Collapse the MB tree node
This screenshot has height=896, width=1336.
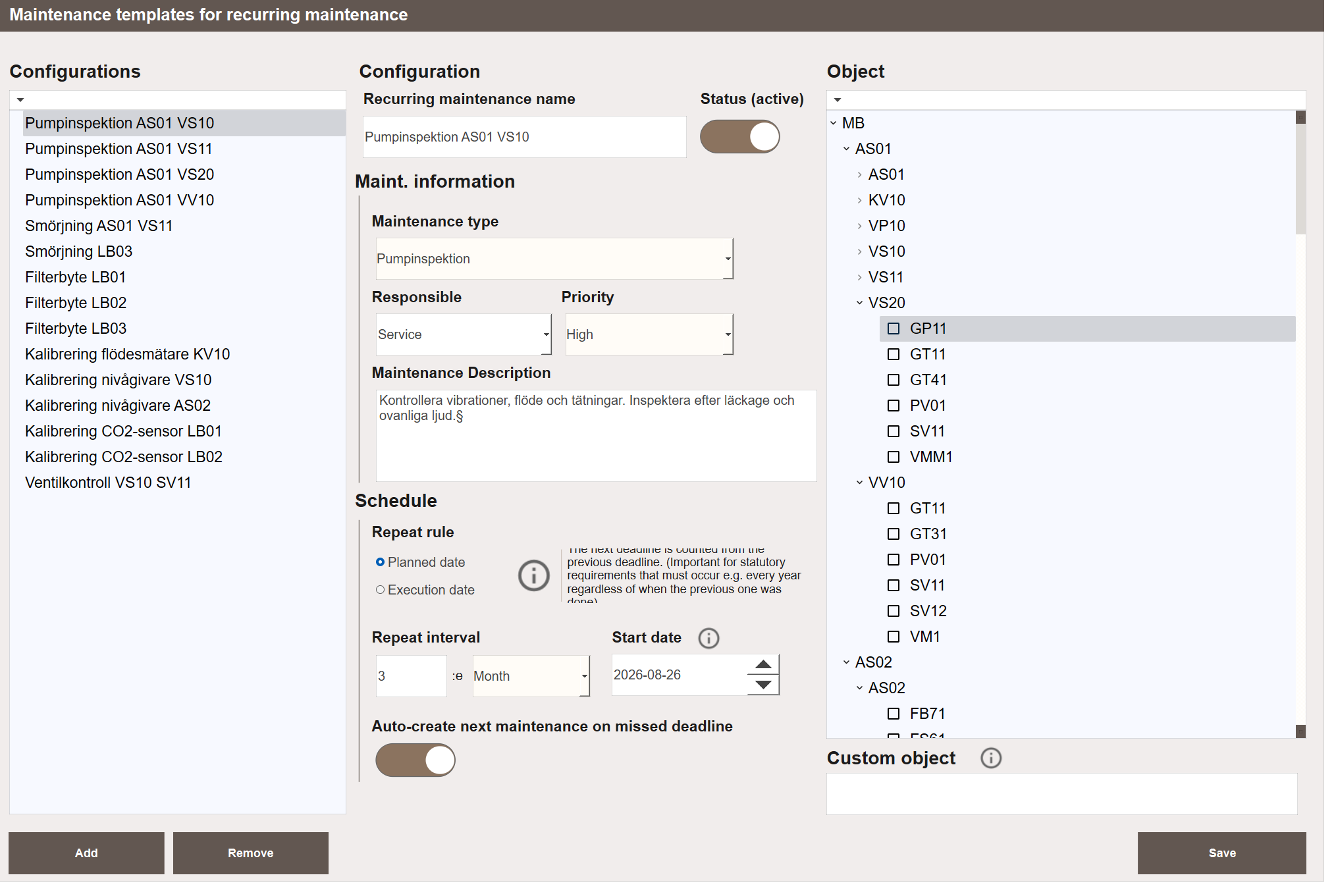coord(834,123)
